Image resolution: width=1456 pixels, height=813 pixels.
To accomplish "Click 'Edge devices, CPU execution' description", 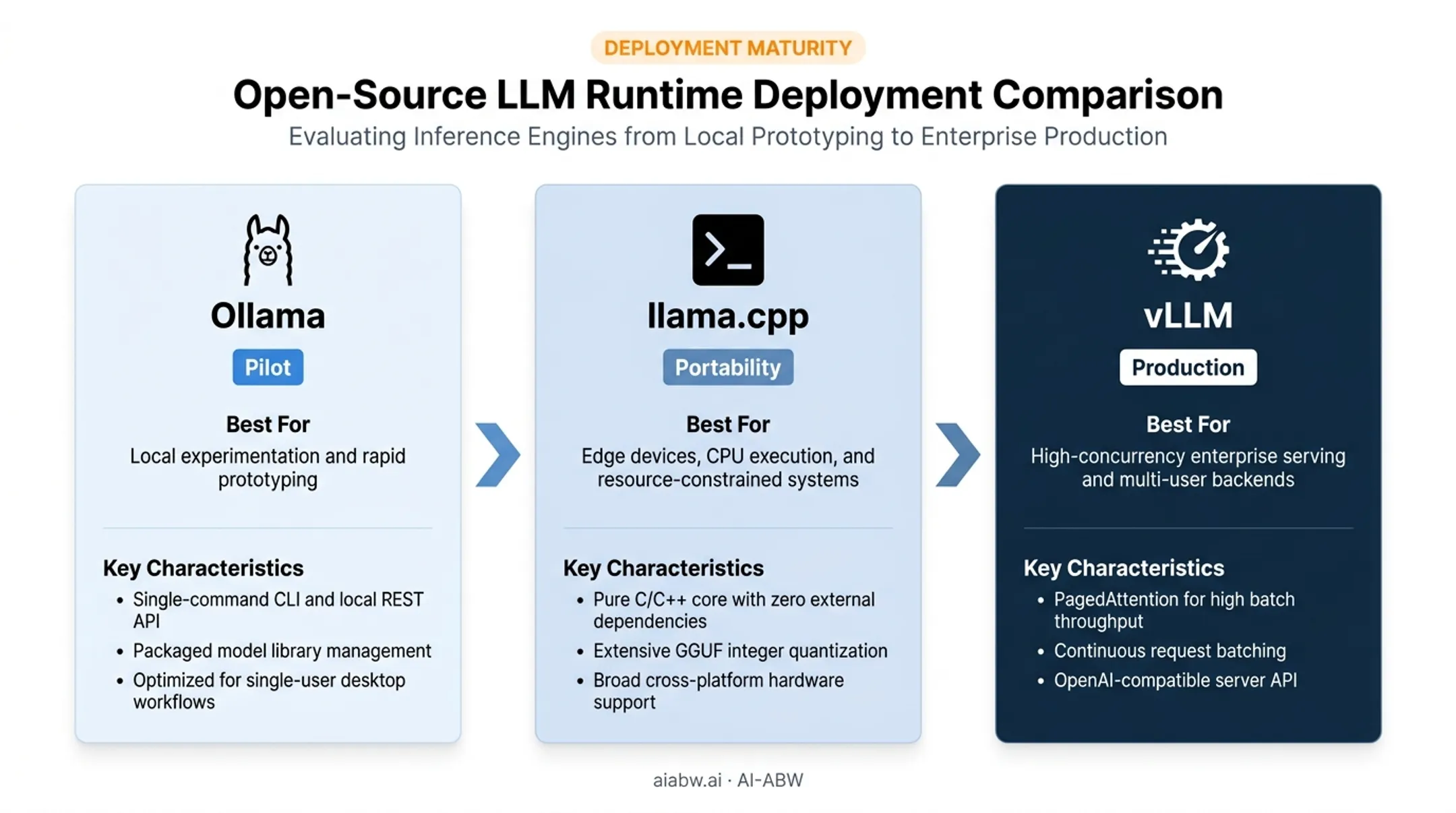I will 728,468.
